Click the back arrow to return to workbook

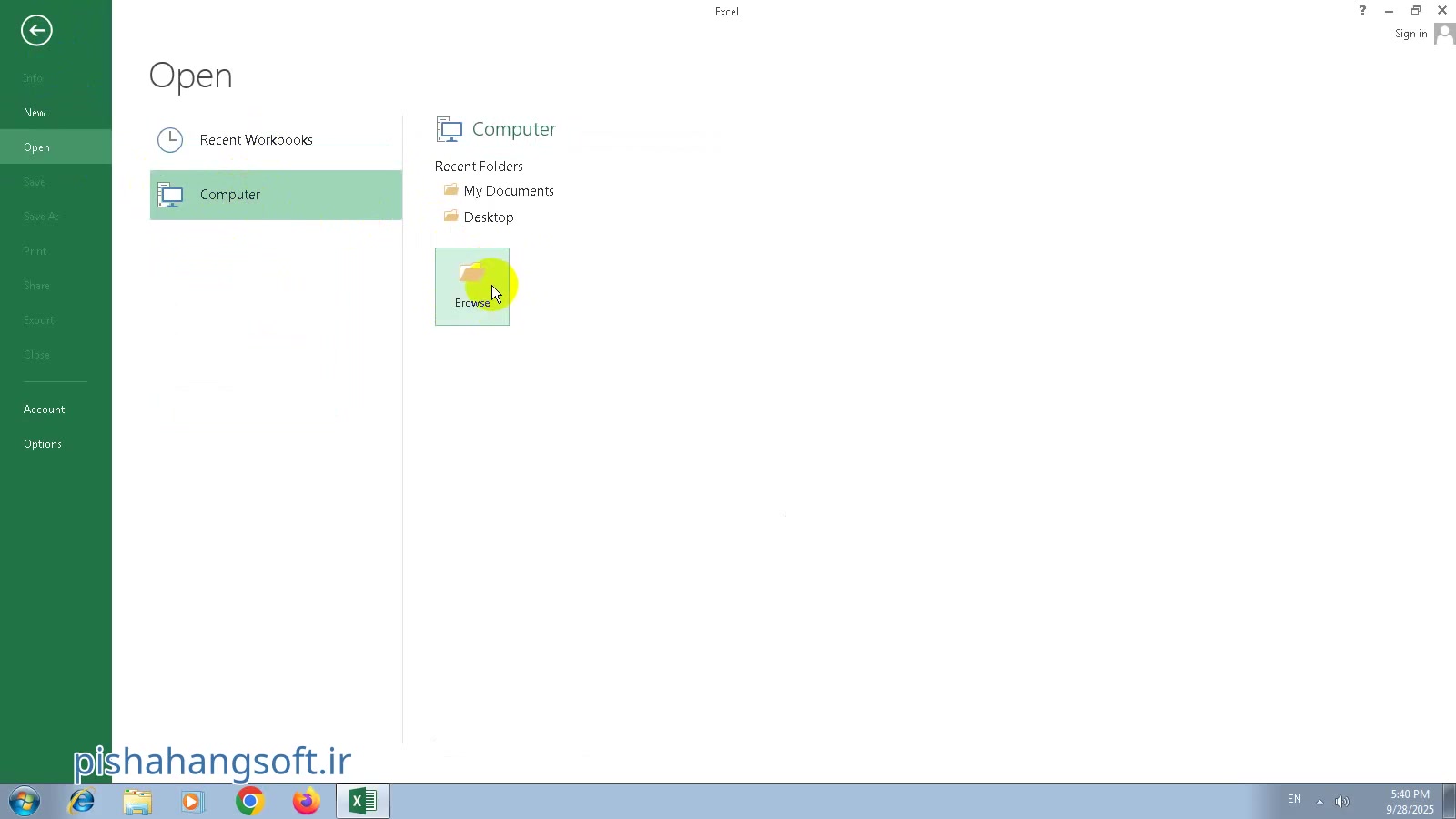(36, 31)
